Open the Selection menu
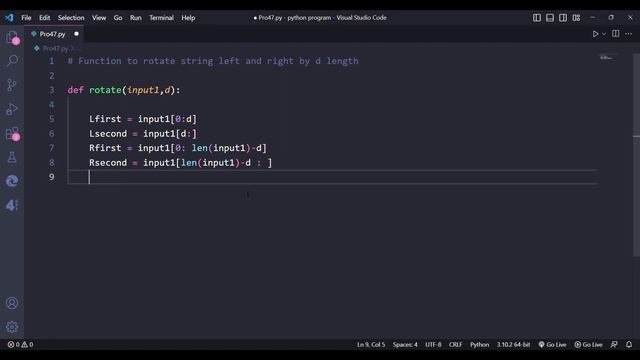The image size is (640, 360). 71,18
